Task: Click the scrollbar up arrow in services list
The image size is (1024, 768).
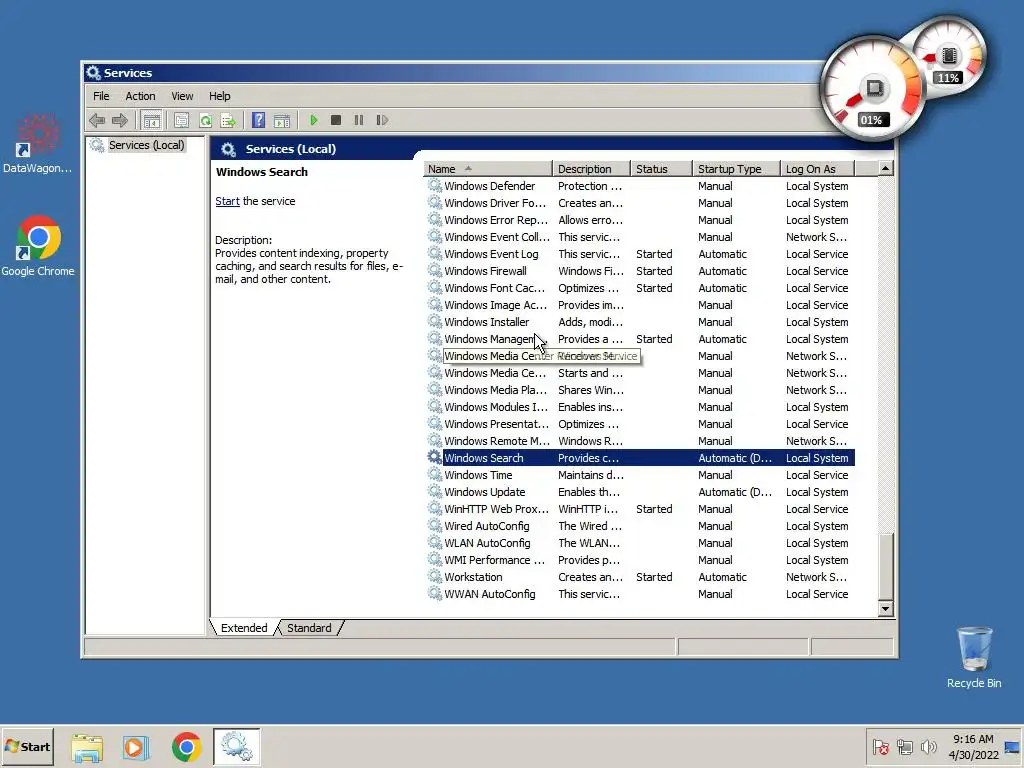Action: [x=886, y=168]
